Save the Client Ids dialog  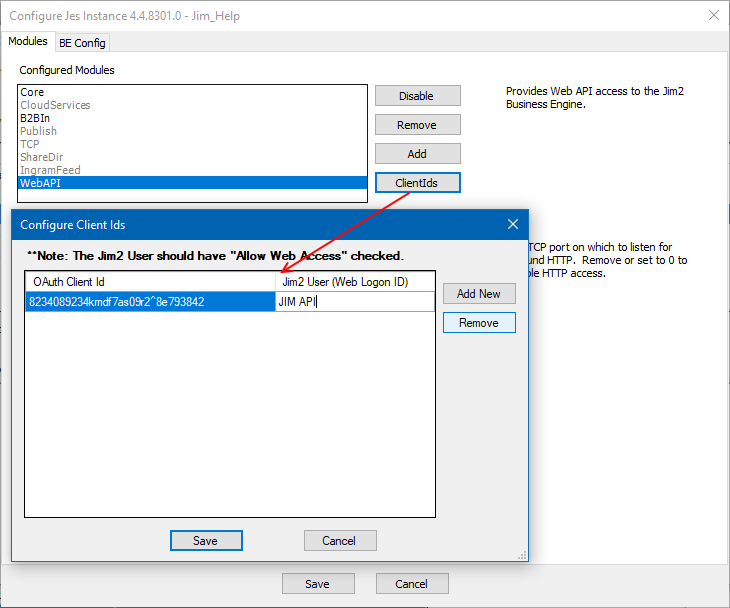(x=206, y=540)
